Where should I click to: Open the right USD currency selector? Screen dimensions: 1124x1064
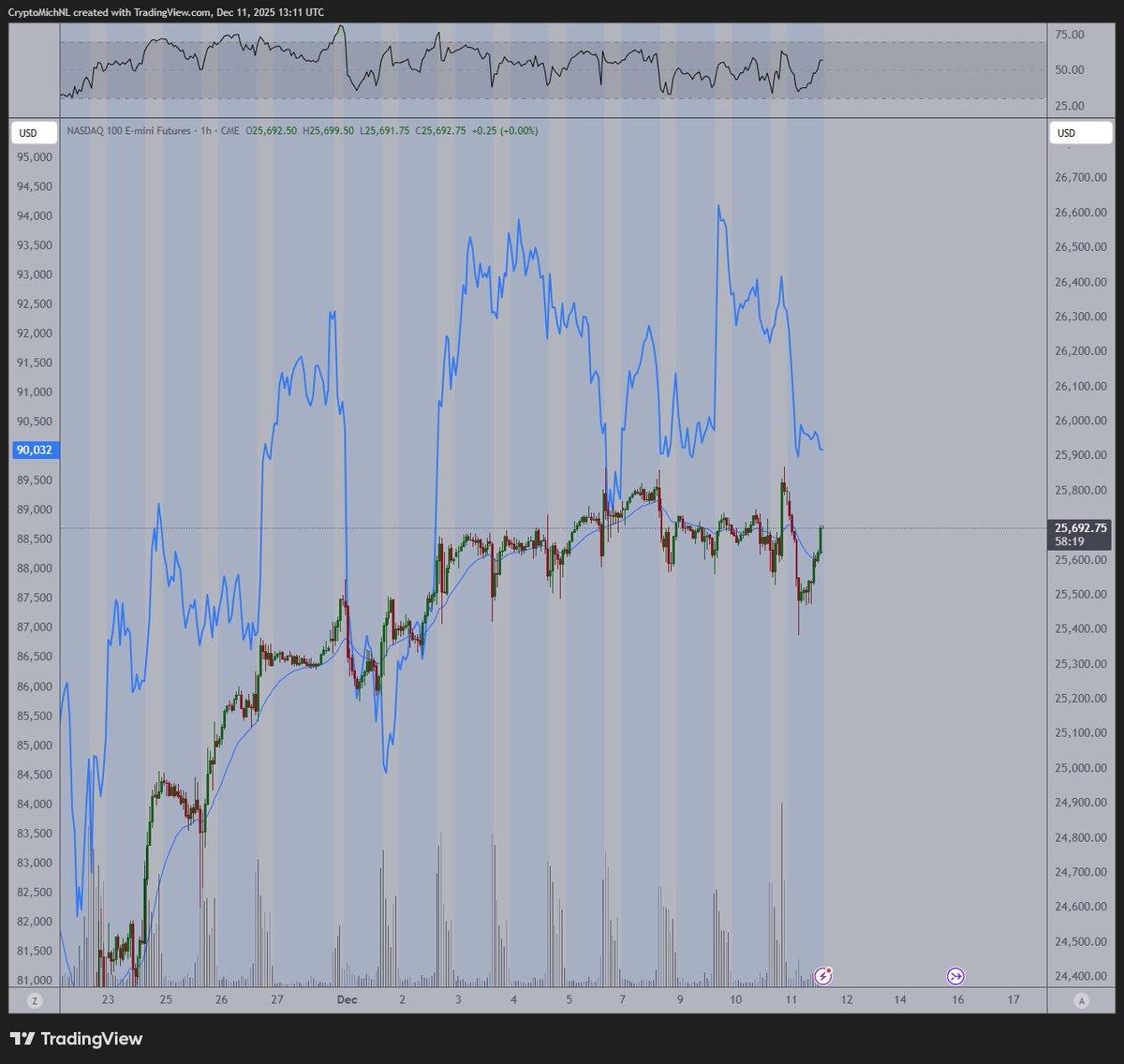[x=1066, y=133]
